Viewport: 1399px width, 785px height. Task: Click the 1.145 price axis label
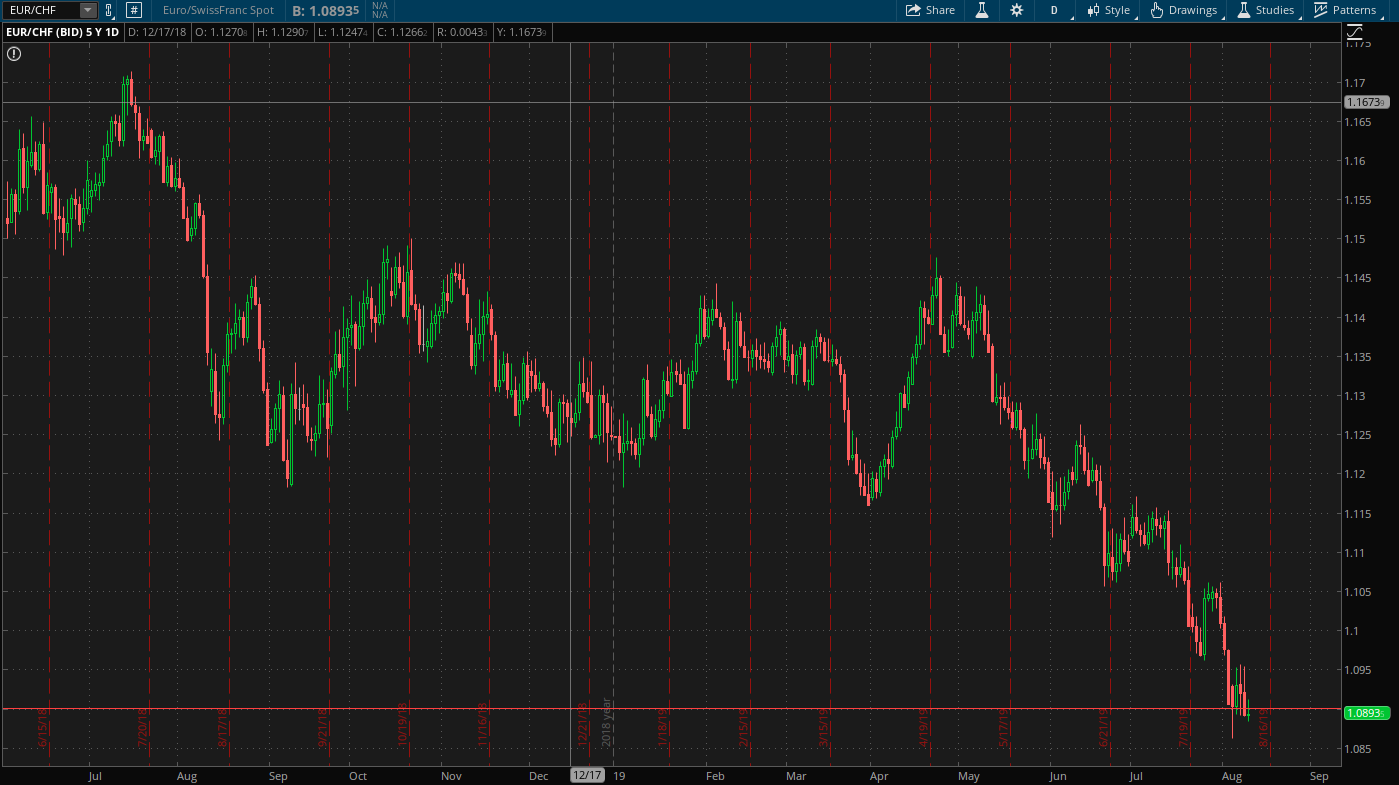[x=1359, y=278]
